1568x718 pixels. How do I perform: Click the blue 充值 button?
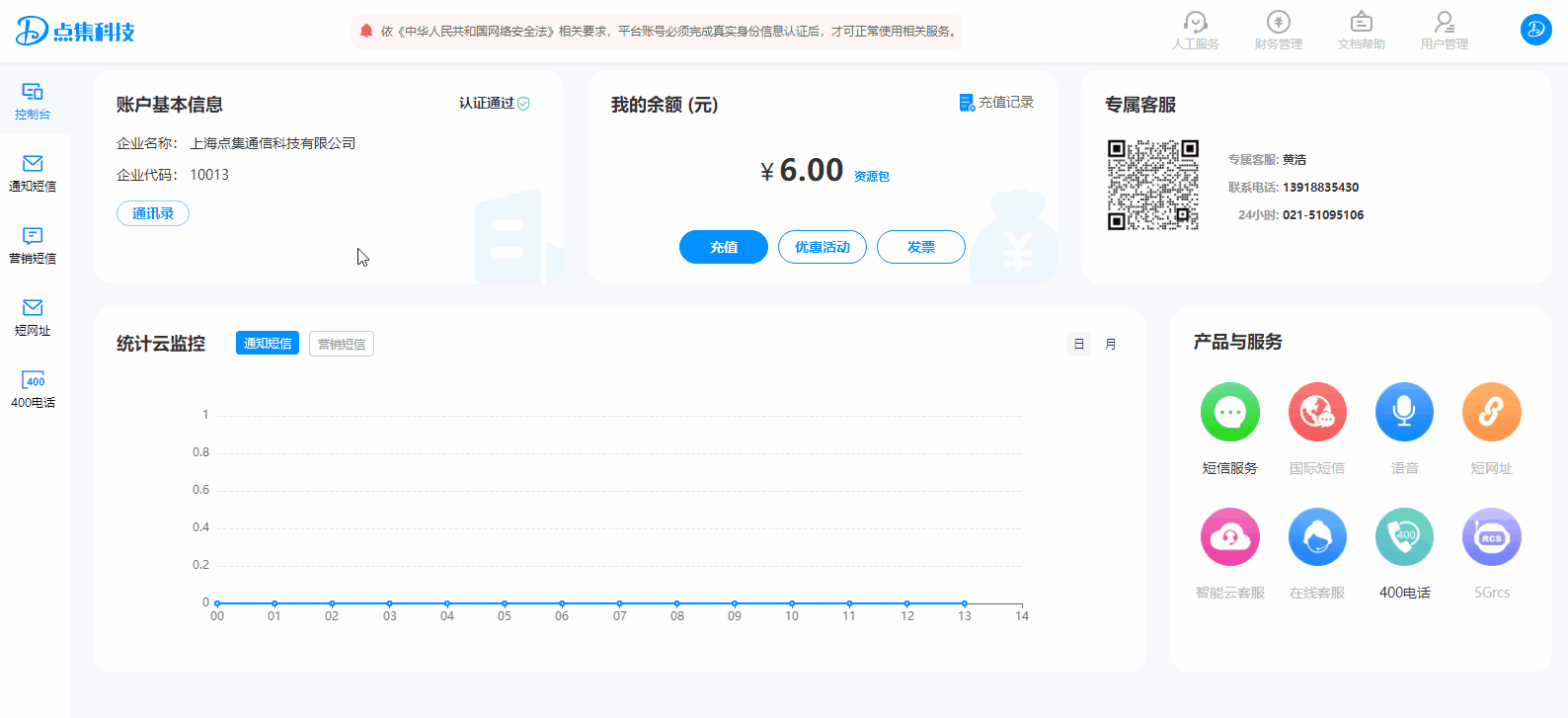tap(723, 247)
